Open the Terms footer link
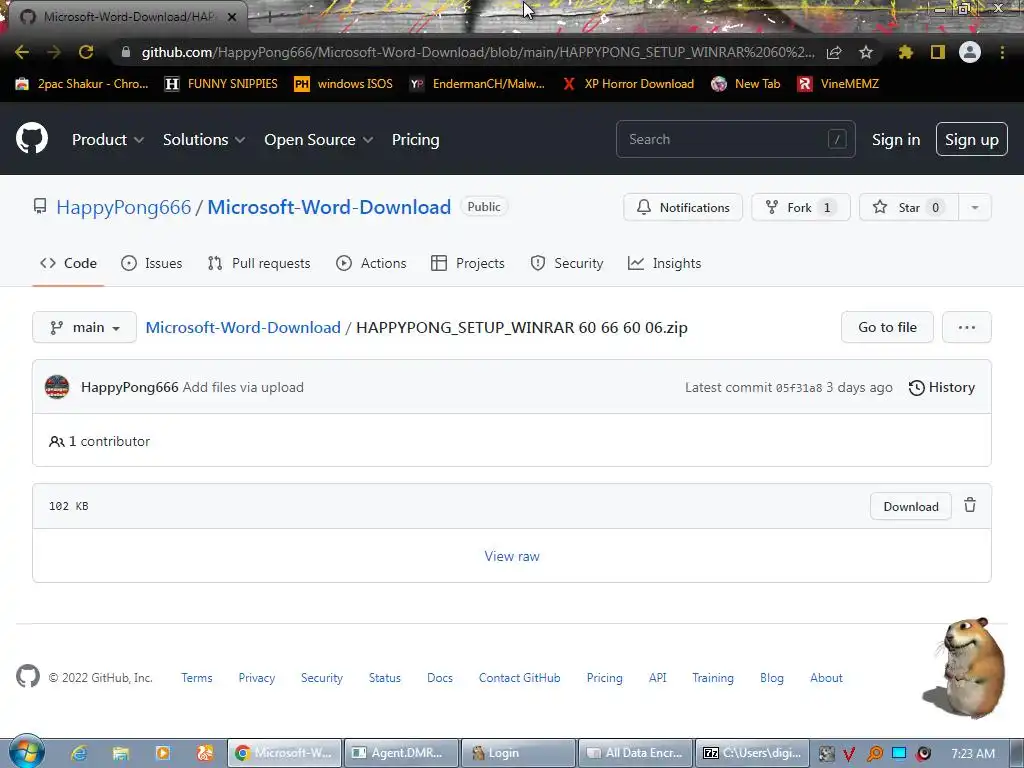This screenshot has width=1024, height=768. pyautogui.click(x=197, y=678)
